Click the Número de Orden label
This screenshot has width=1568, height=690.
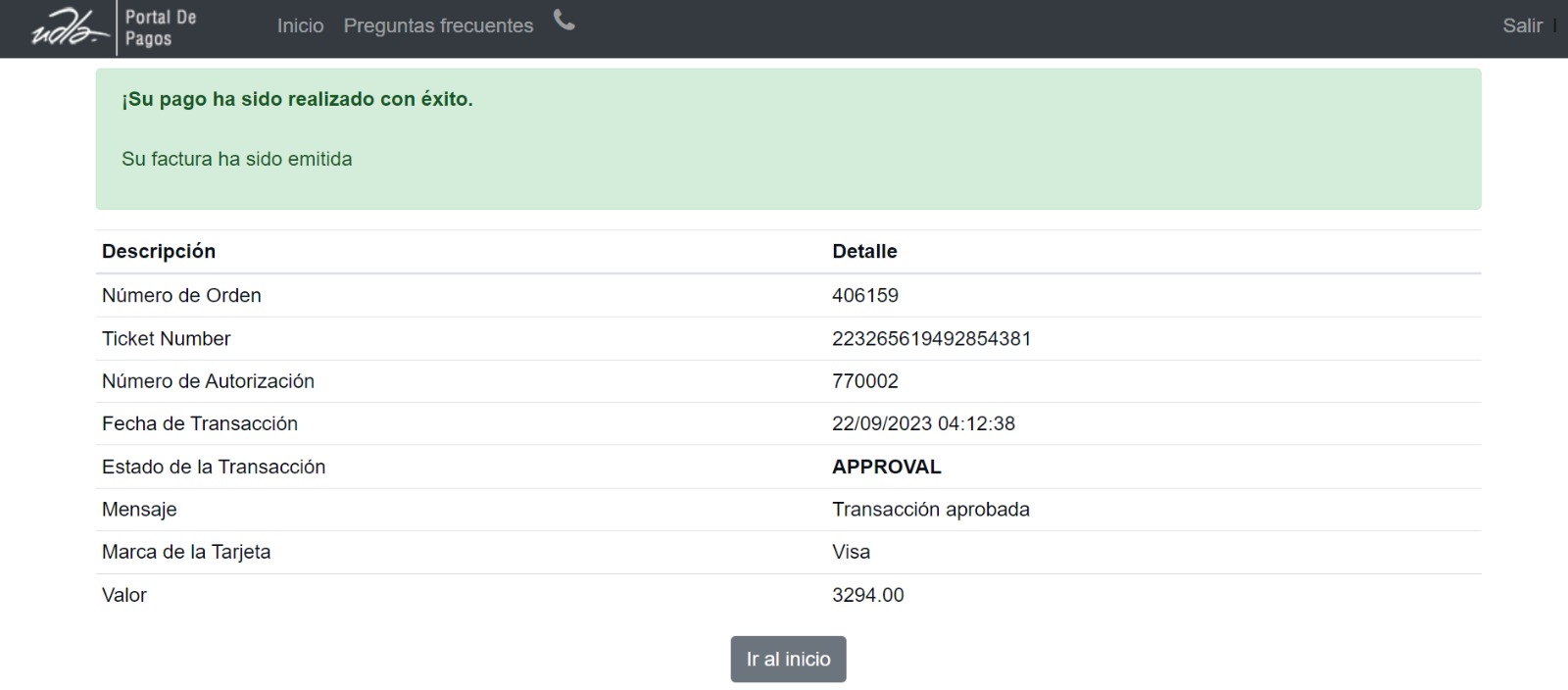click(181, 295)
